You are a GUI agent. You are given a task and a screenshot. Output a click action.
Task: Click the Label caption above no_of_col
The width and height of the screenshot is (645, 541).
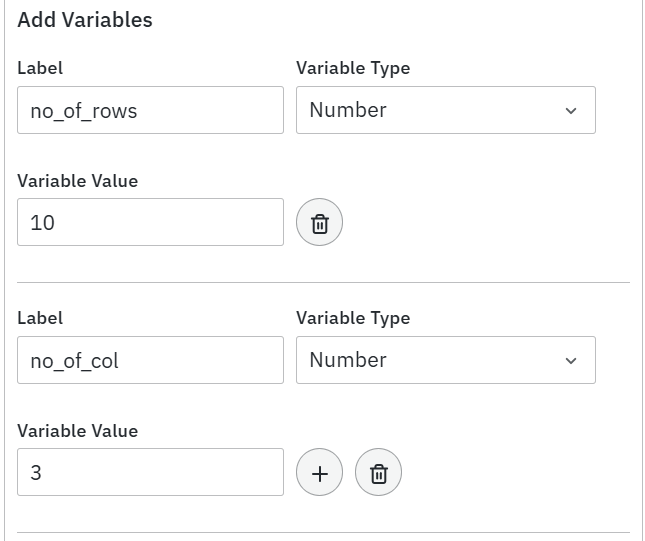pos(40,318)
